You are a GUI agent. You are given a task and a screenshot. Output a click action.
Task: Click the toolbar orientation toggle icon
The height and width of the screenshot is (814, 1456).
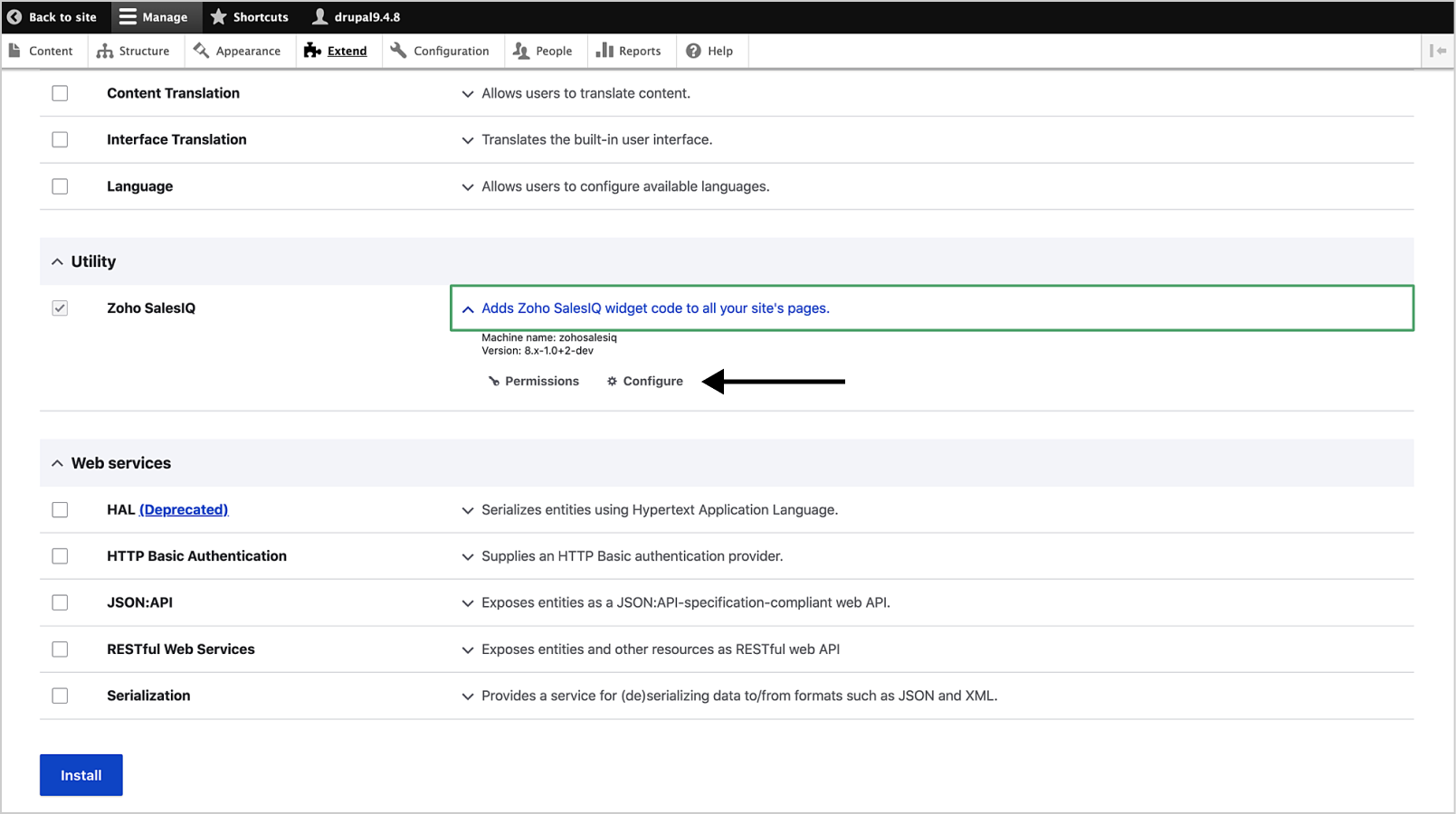(x=1437, y=51)
